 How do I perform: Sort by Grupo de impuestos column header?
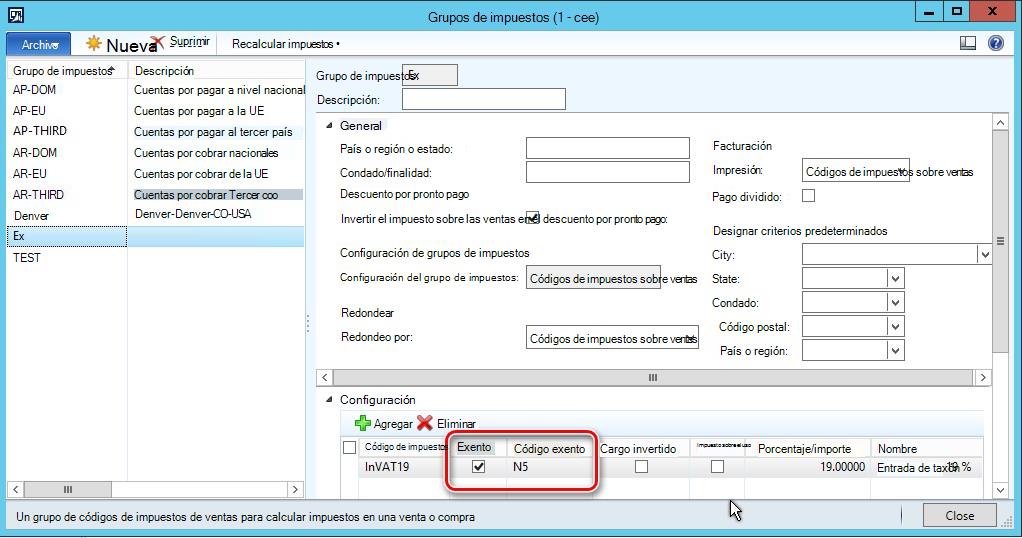click(66, 70)
